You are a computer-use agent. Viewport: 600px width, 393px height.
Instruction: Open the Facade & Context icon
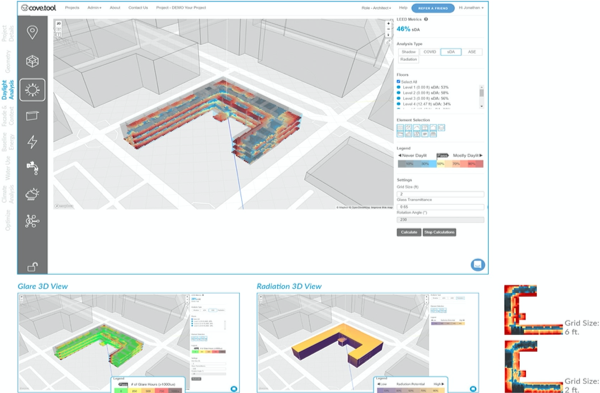coord(33,116)
